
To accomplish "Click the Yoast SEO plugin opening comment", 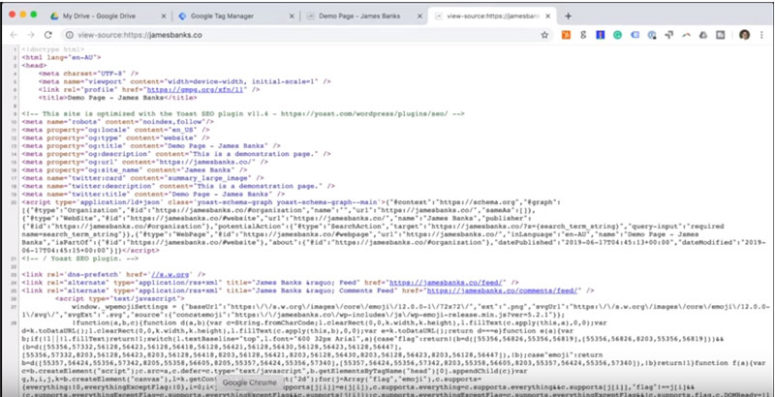I will point(243,114).
